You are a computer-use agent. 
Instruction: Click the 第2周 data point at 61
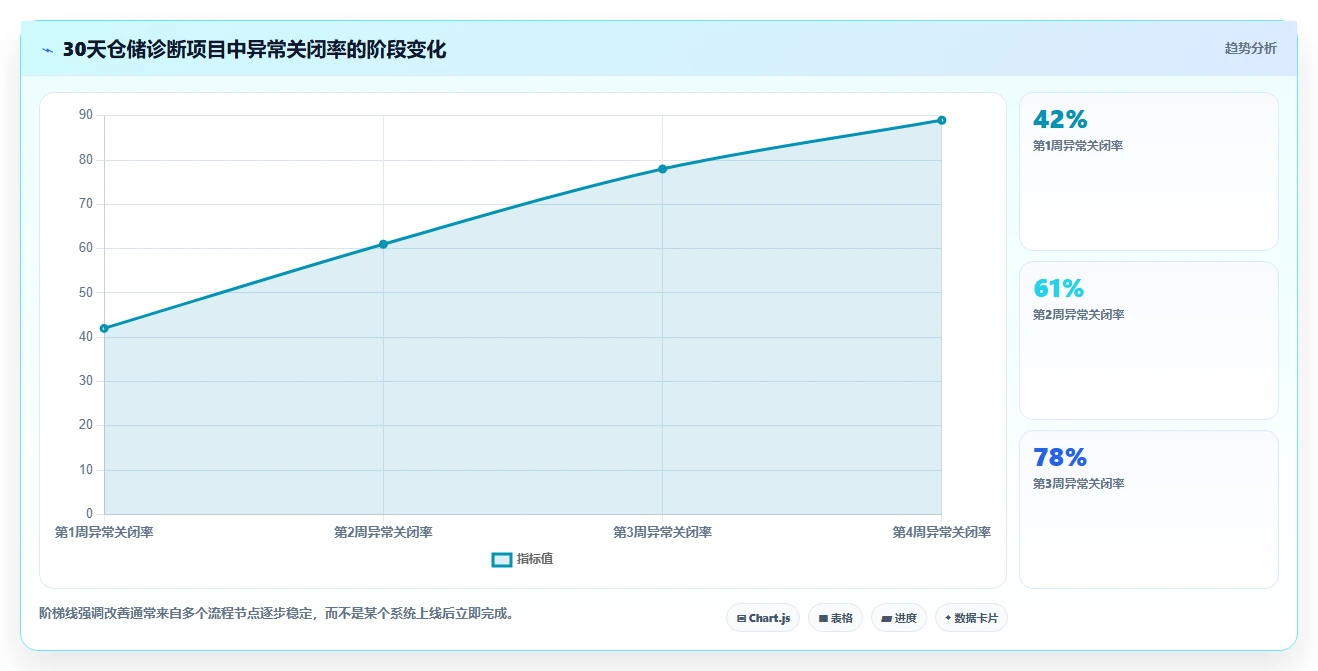pos(383,244)
